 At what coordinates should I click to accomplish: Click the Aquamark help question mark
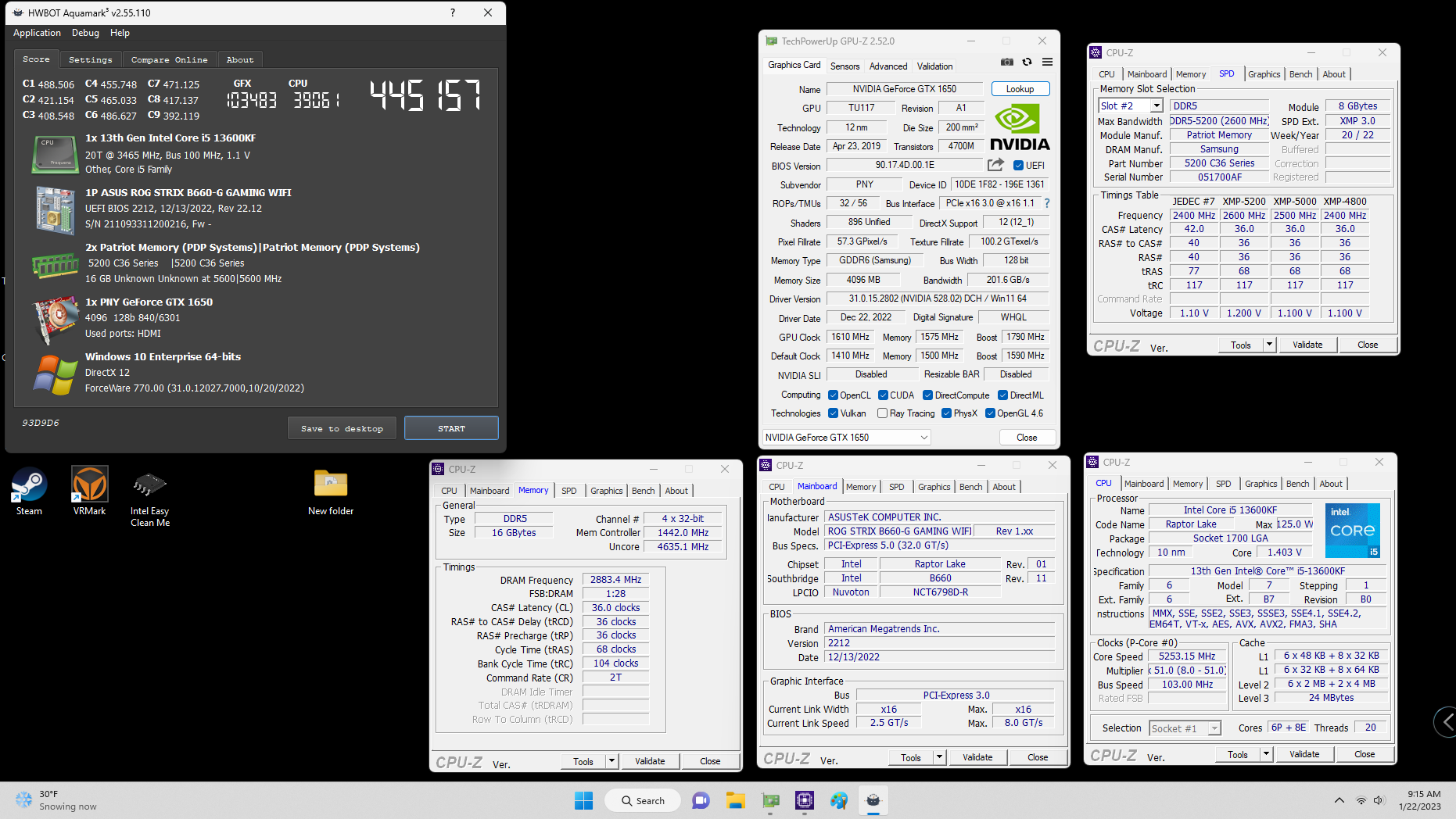(453, 13)
